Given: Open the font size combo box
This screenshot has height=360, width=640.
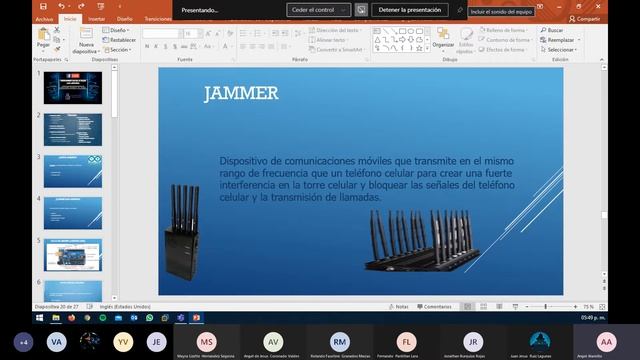Looking at the screenshot, I should pos(193,33).
